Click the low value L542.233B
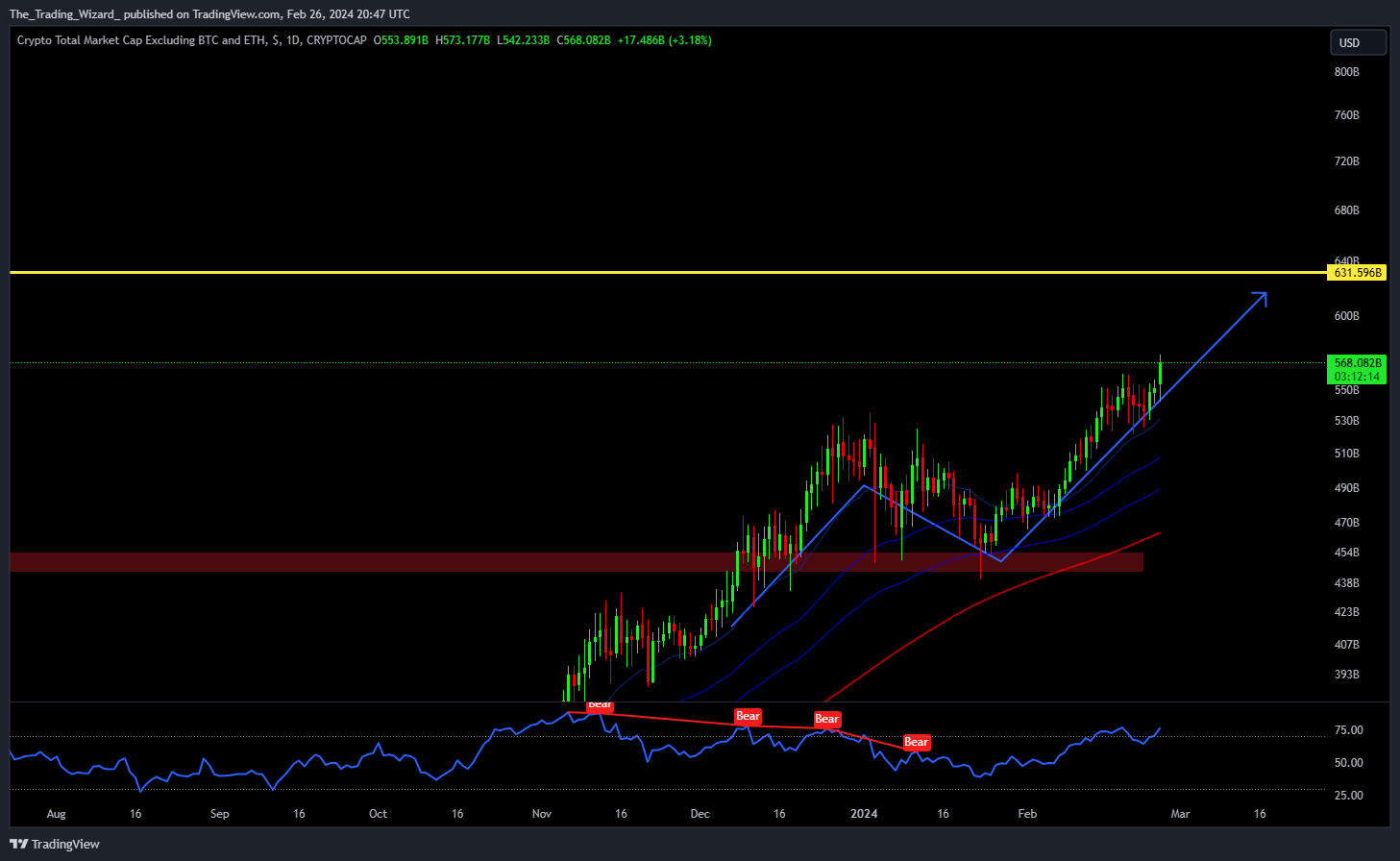The height and width of the screenshot is (861, 1400). [x=523, y=40]
